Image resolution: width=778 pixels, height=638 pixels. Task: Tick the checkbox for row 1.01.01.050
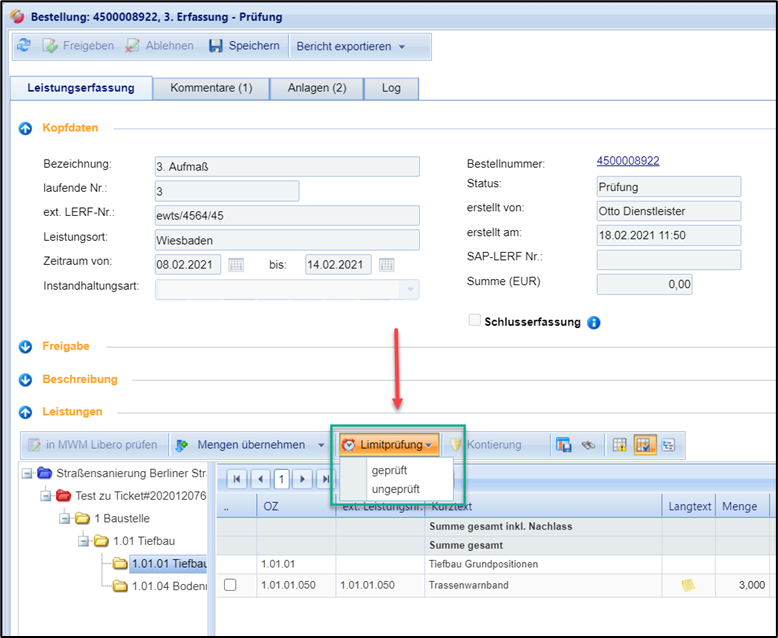(230, 585)
